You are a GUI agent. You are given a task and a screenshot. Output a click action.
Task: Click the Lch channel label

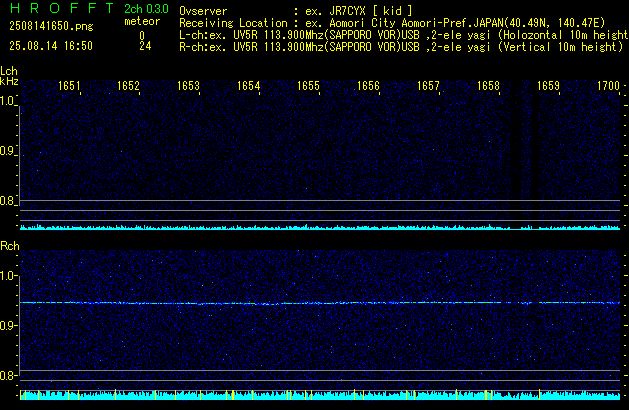pos(9,71)
